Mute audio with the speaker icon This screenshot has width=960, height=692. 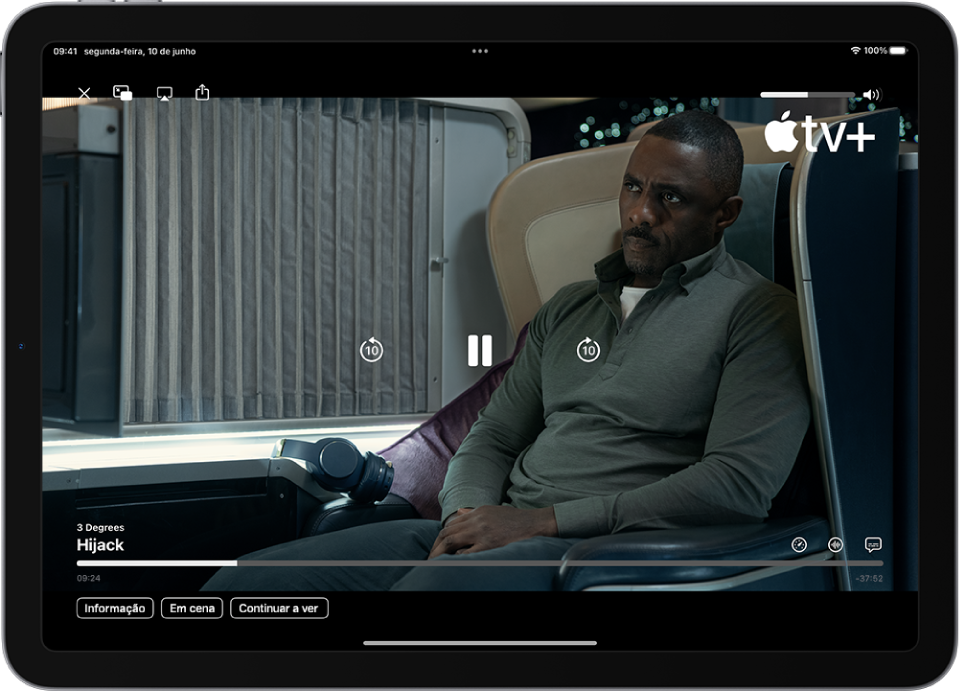(871, 94)
